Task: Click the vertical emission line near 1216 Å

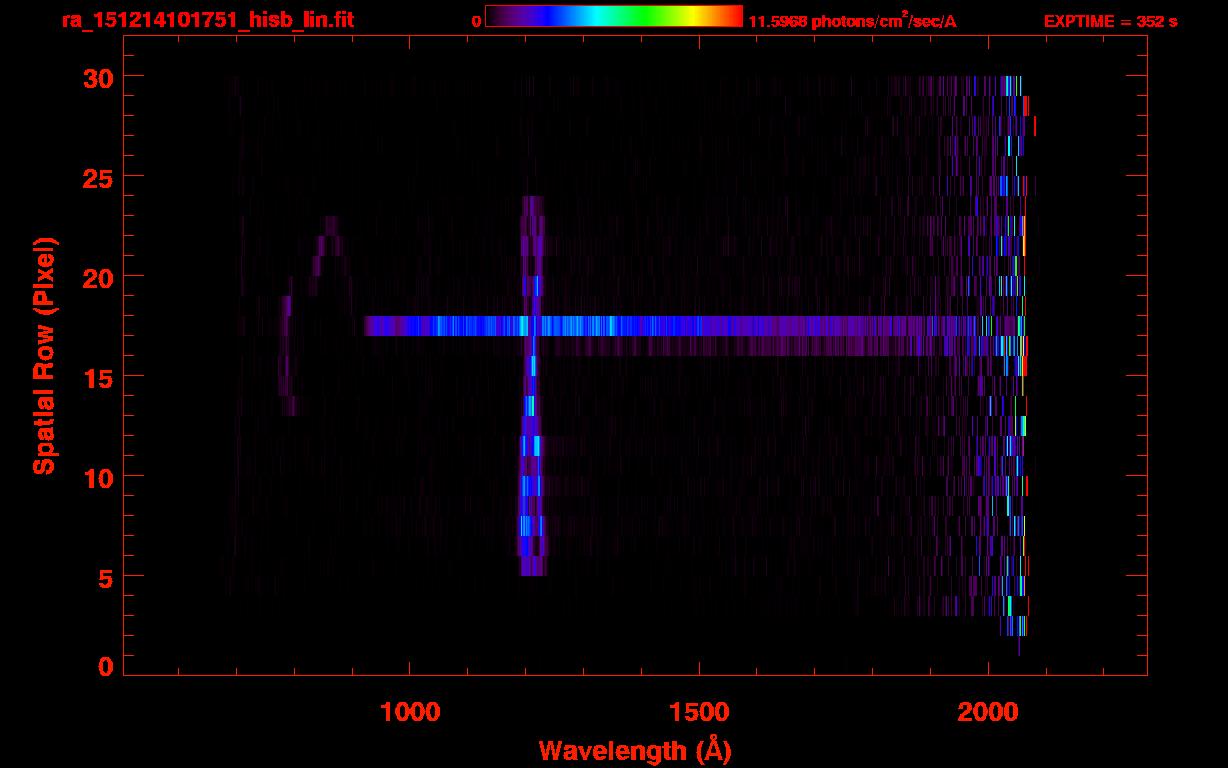Action: 532,386
